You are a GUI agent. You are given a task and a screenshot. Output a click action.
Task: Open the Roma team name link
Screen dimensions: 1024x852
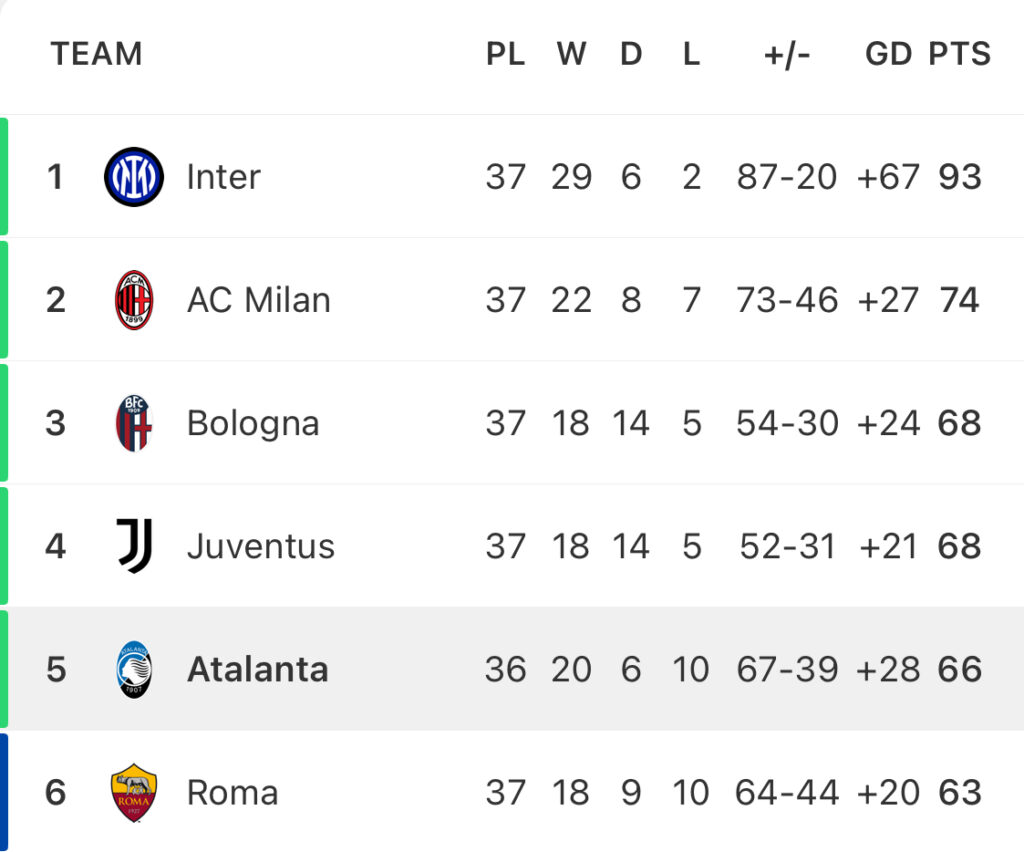click(232, 793)
